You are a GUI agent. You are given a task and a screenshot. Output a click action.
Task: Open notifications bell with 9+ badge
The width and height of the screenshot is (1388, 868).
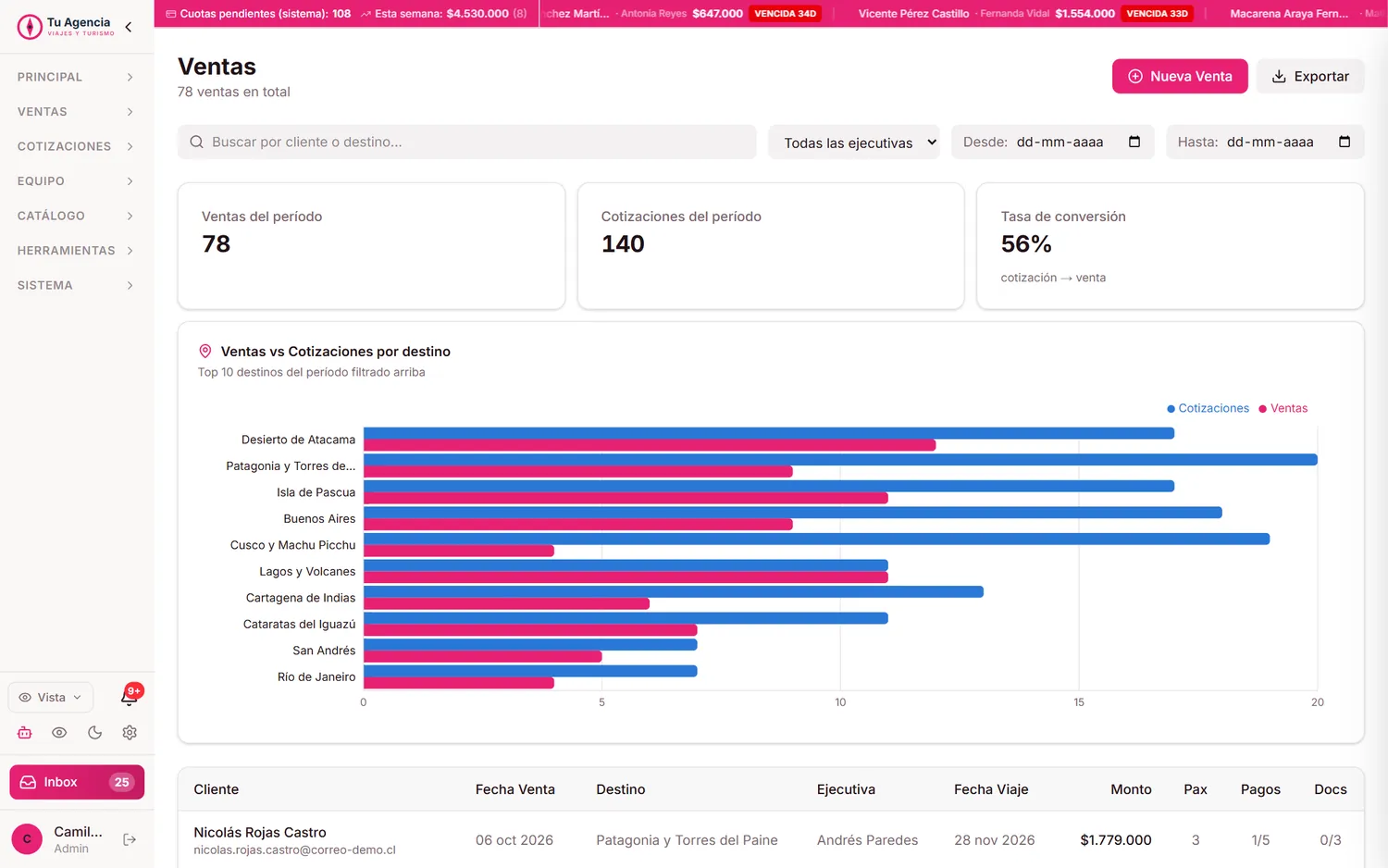pyautogui.click(x=130, y=697)
